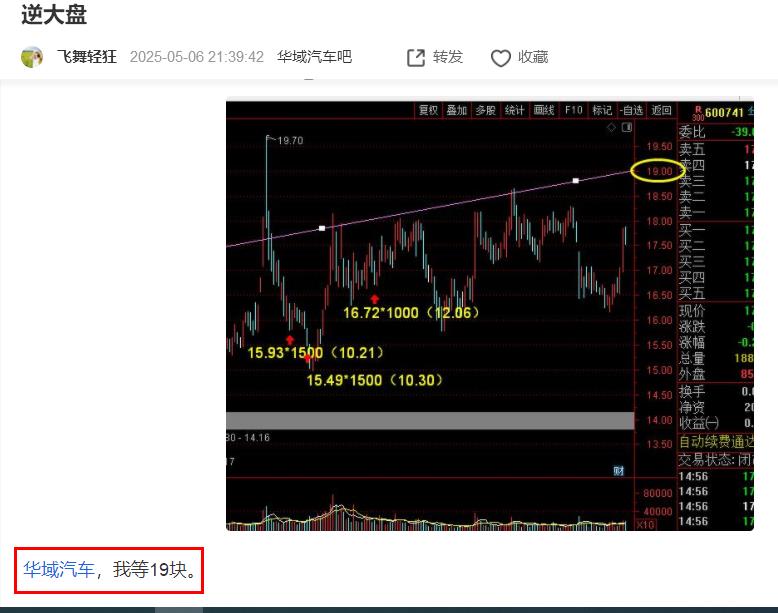
Task: Choose the 画线 drawing tool
Action: coord(544,110)
